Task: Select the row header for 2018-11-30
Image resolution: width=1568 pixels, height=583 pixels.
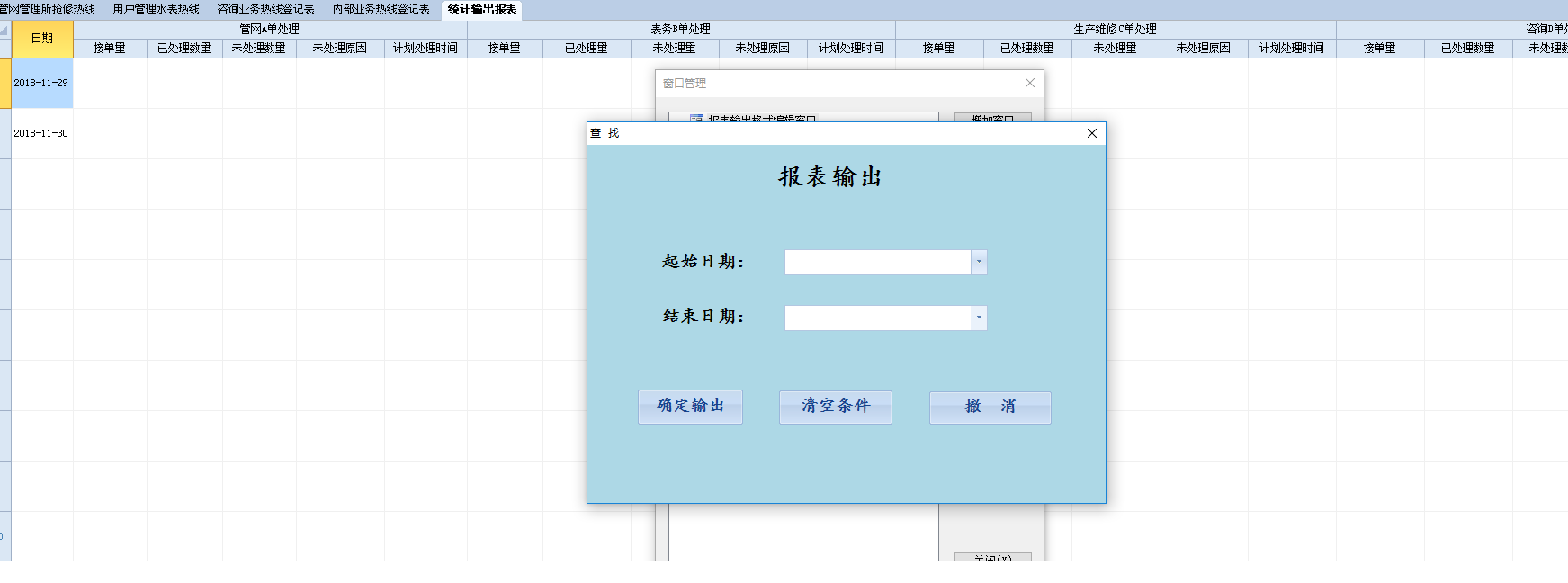Action: click(5, 133)
